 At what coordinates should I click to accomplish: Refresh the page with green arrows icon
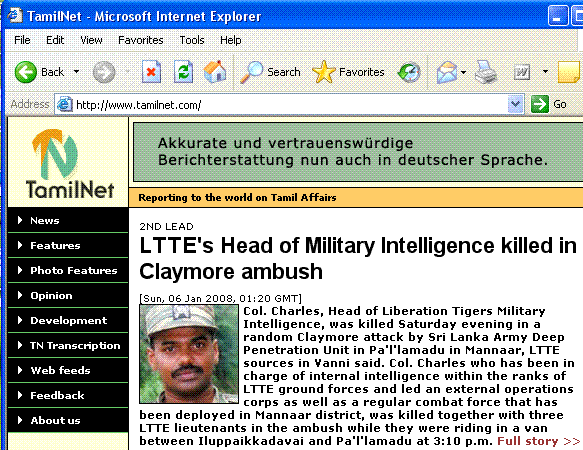click(183, 71)
